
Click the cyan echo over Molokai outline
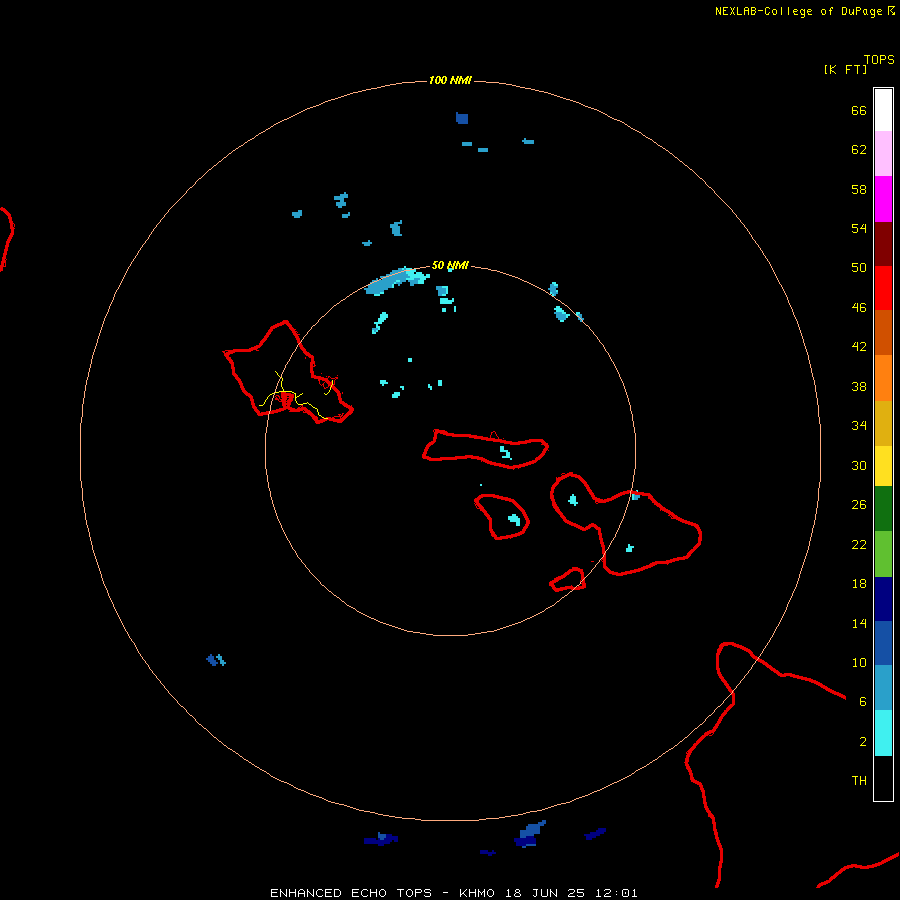pos(505,452)
